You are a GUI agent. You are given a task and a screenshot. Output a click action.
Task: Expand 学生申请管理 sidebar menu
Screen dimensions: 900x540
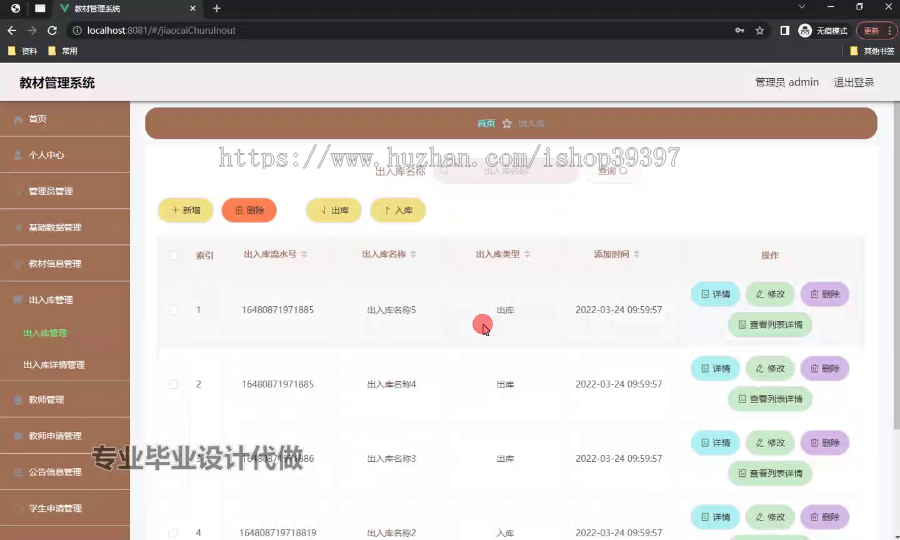(65, 508)
